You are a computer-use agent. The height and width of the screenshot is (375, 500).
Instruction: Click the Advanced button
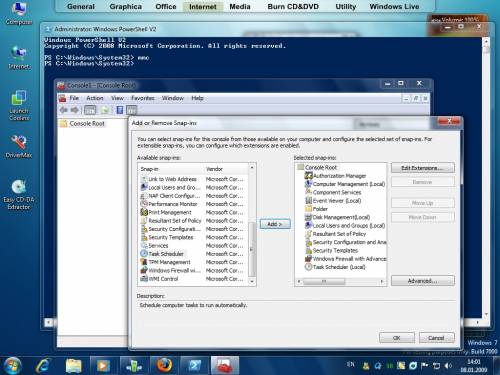coord(422,281)
